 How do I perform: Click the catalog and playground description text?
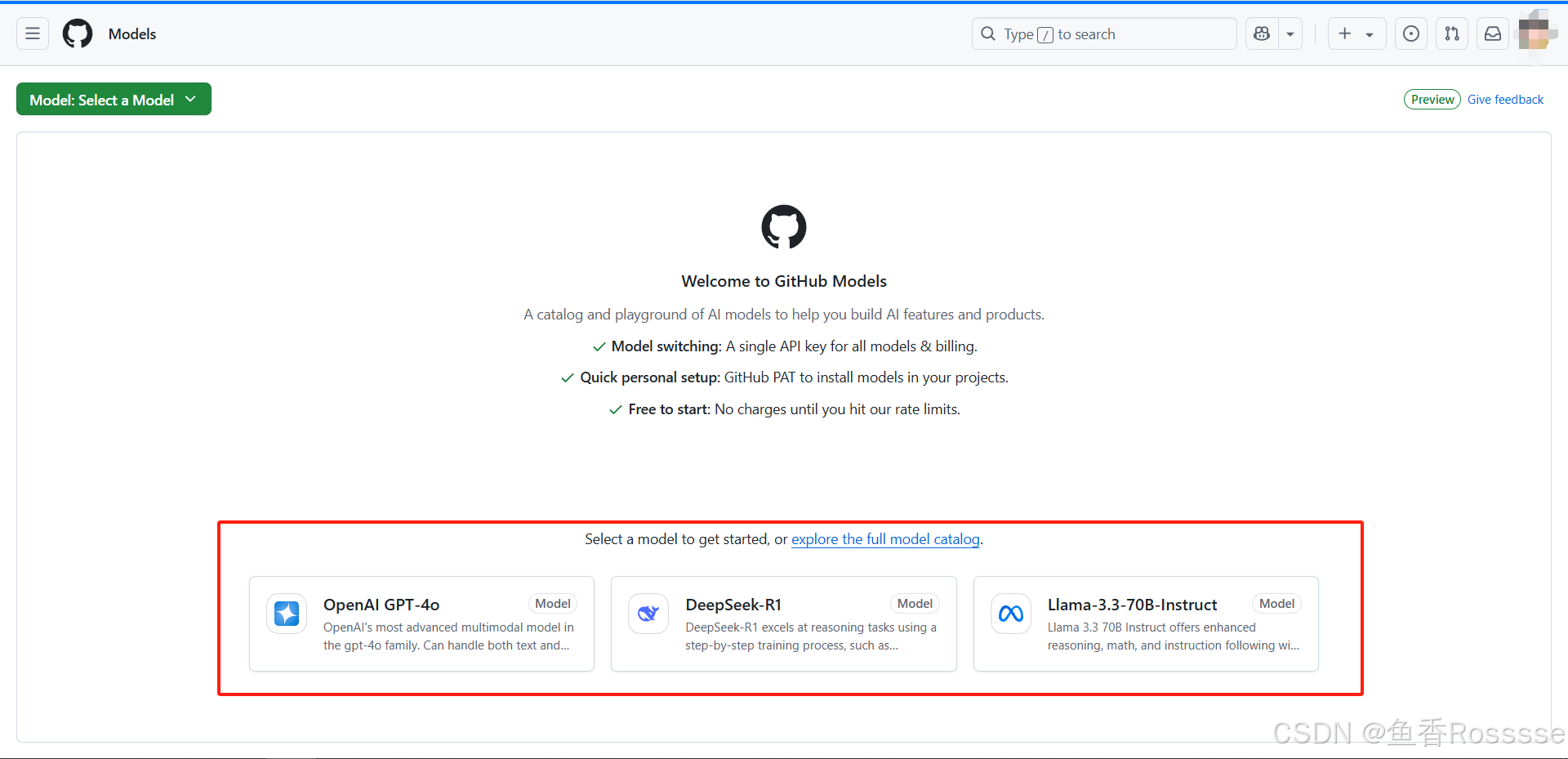784,315
